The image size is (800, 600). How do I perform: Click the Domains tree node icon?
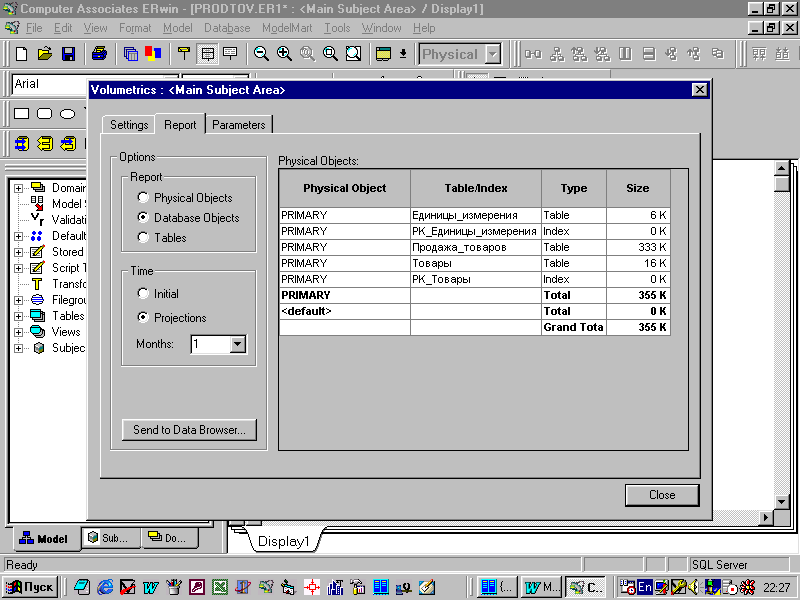coord(38,187)
